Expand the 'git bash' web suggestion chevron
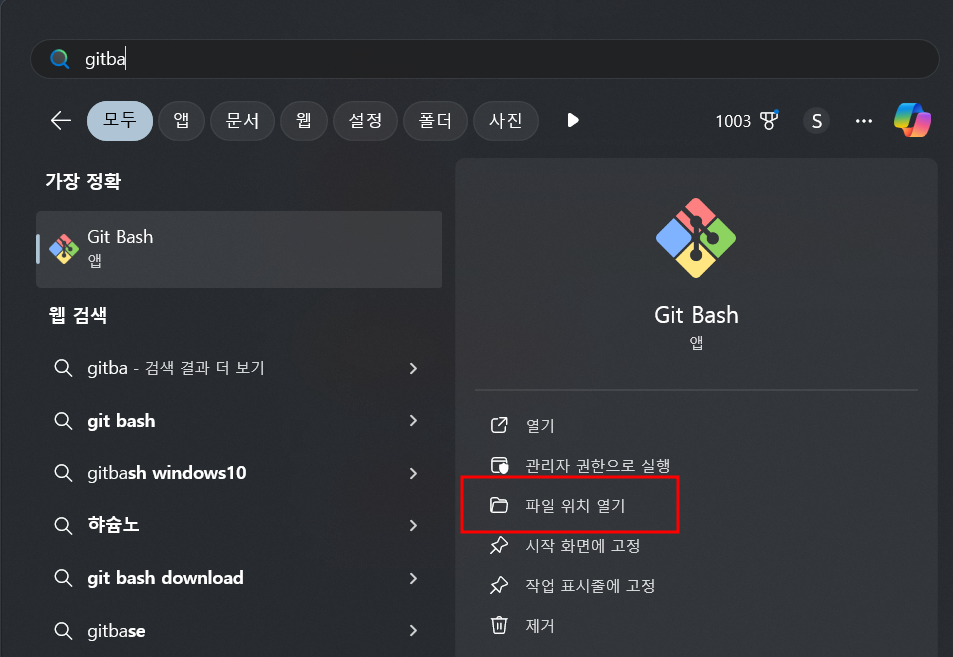Image resolution: width=953 pixels, height=657 pixels. click(413, 421)
